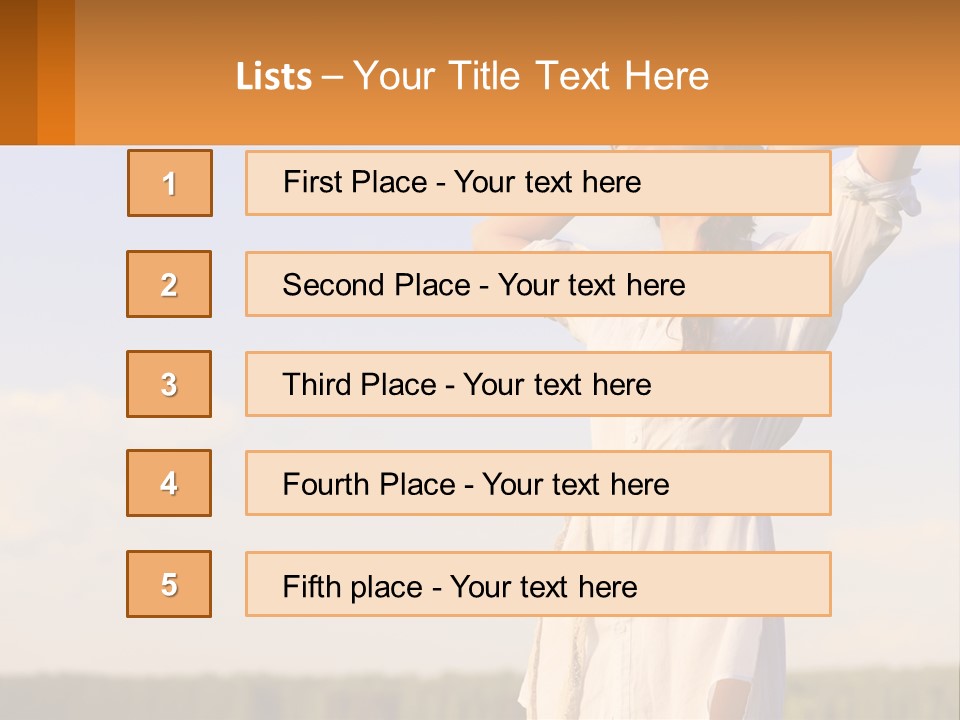Select 'Your Title Text Here' title text

(x=530, y=76)
